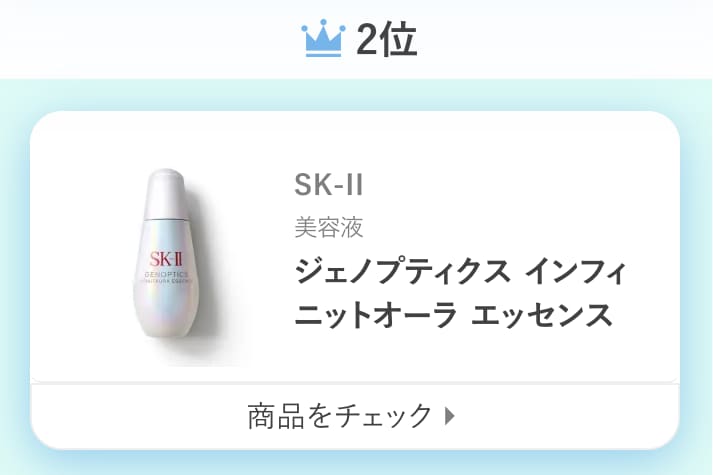Click the 商品 word in the check button
The height and width of the screenshot is (475, 713).
(x=276, y=416)
